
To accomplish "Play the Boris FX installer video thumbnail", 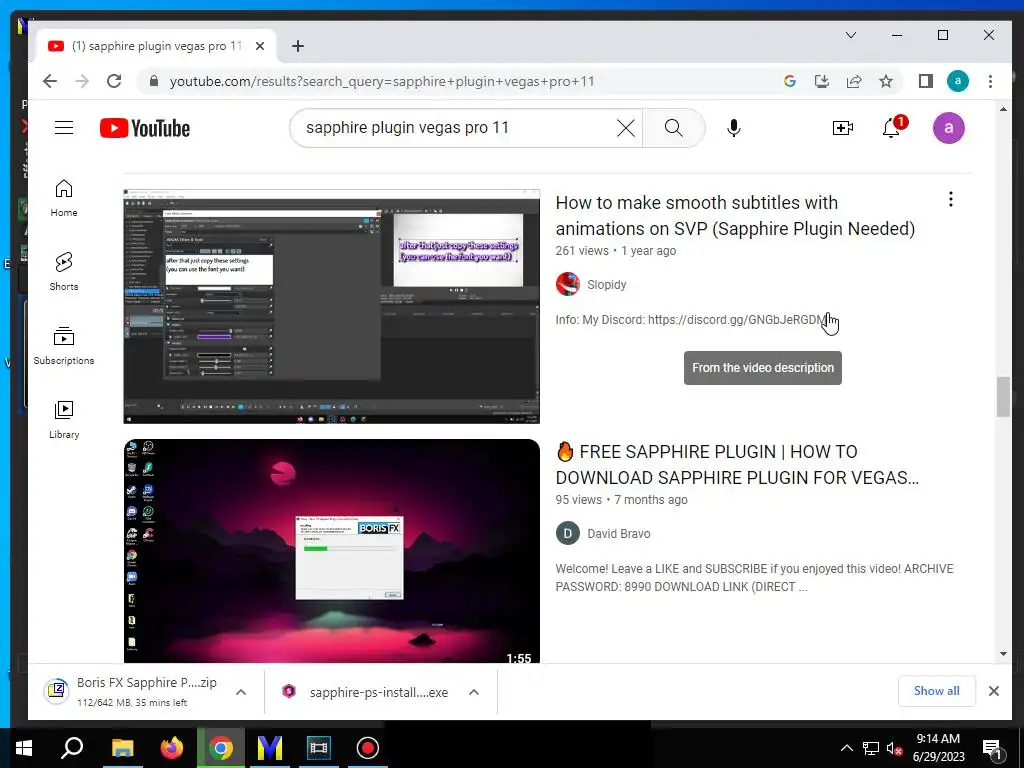I will point(332,551).
